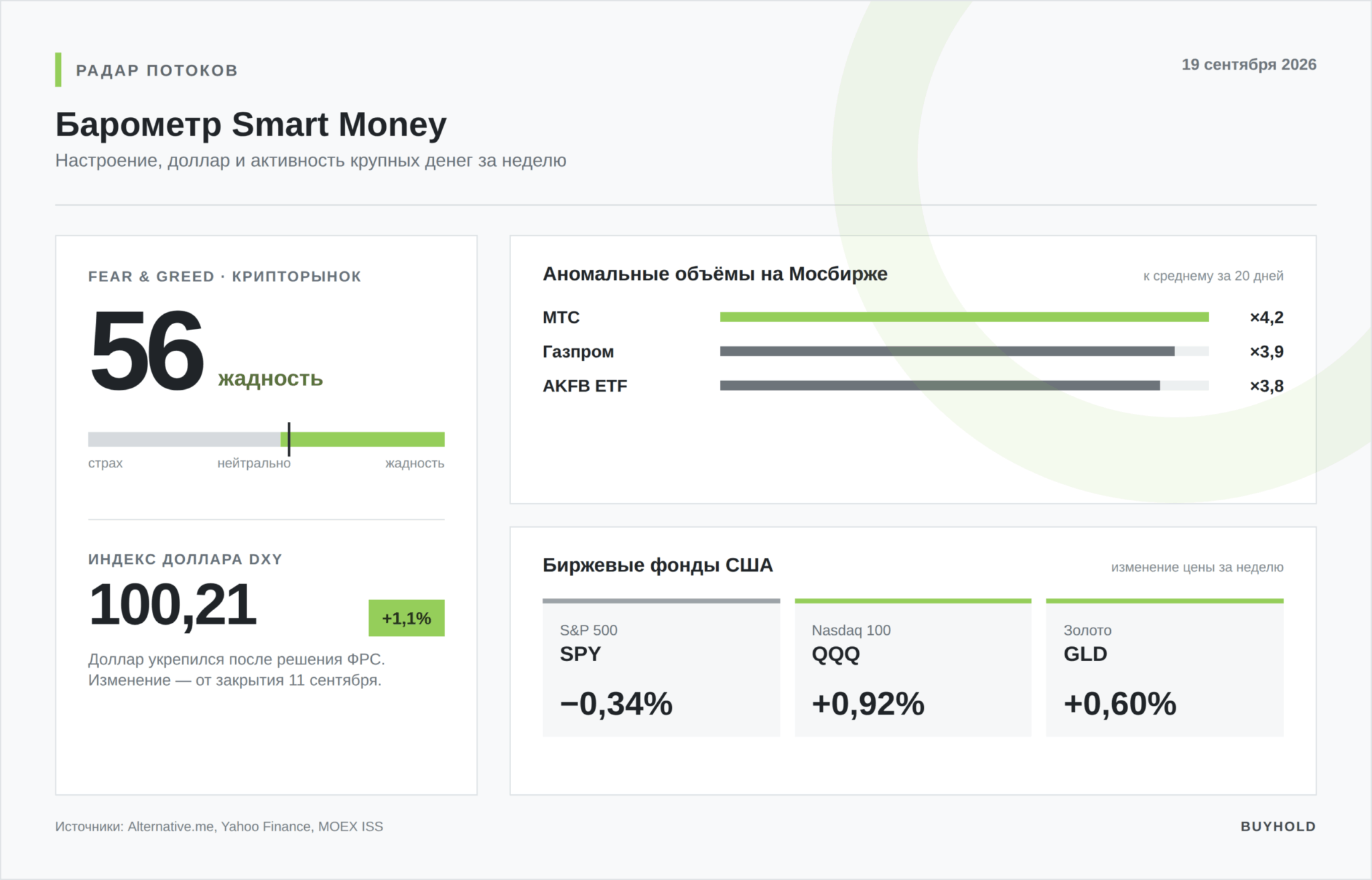The width and height of the screenshot is (1372, 880).
Task: Click the страх label under the gauge
Action: [105, 463]
